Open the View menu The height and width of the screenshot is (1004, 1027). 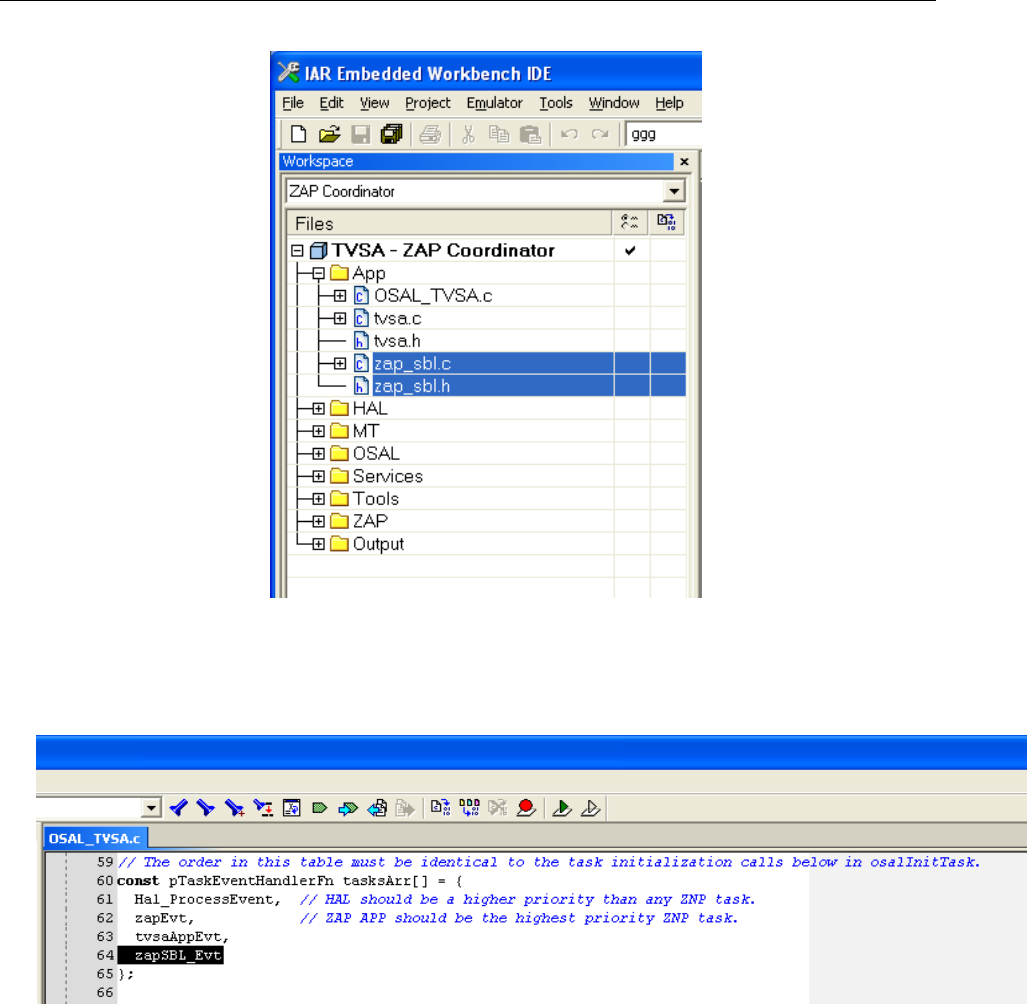click(x=374, y=103)
